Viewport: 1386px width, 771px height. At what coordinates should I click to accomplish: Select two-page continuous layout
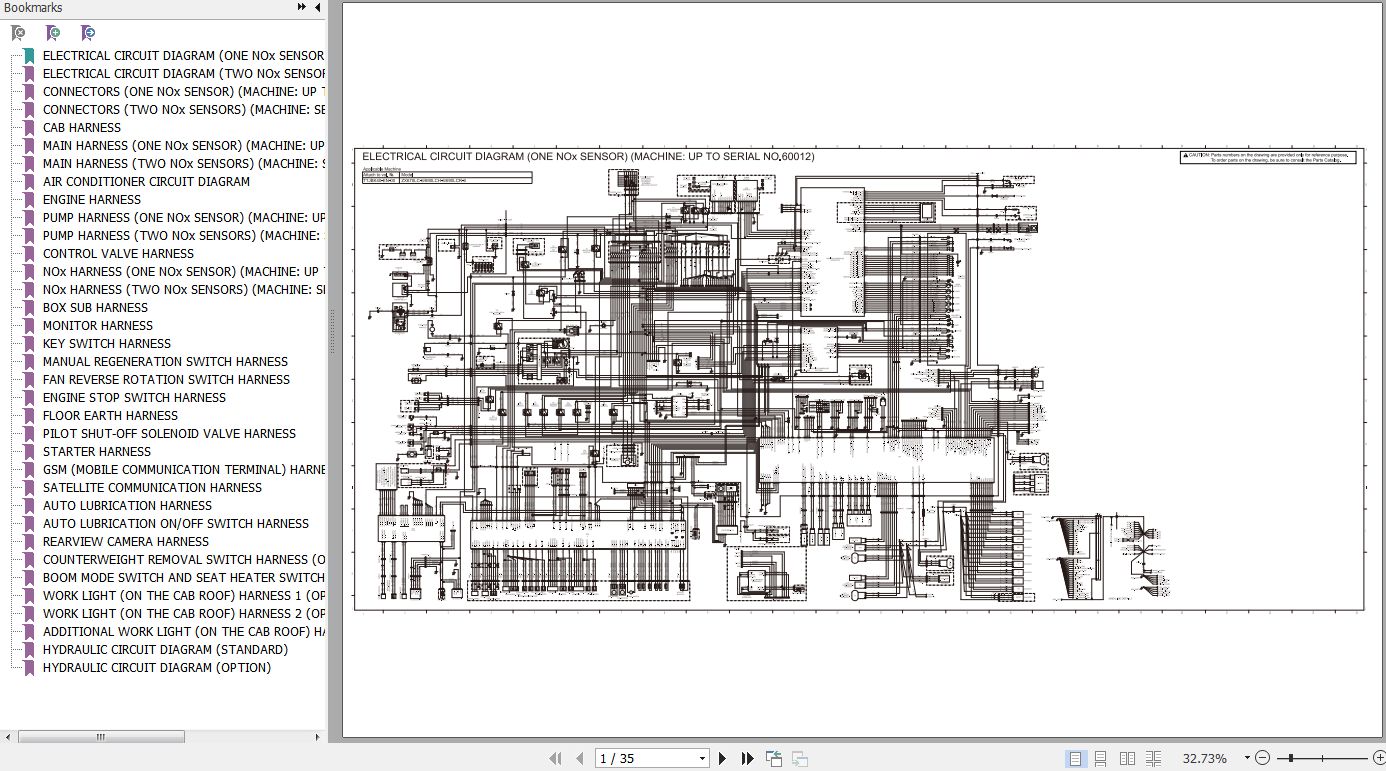pos(1153,758)
